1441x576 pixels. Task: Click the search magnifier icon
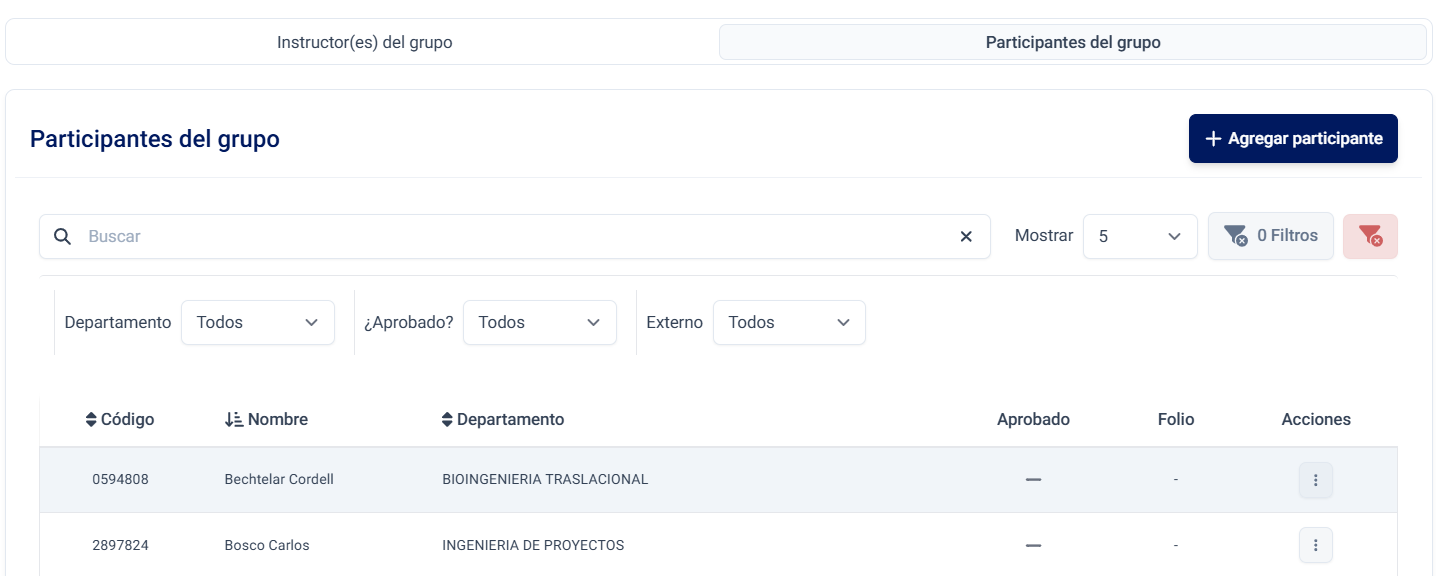[62, 237]
